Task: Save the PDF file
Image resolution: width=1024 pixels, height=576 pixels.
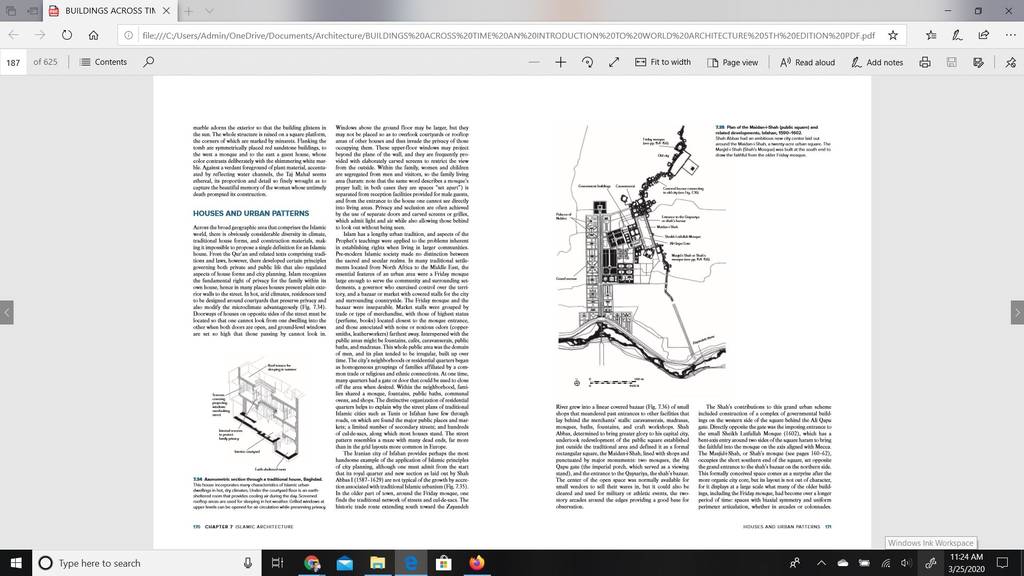Action: [952, 62]
